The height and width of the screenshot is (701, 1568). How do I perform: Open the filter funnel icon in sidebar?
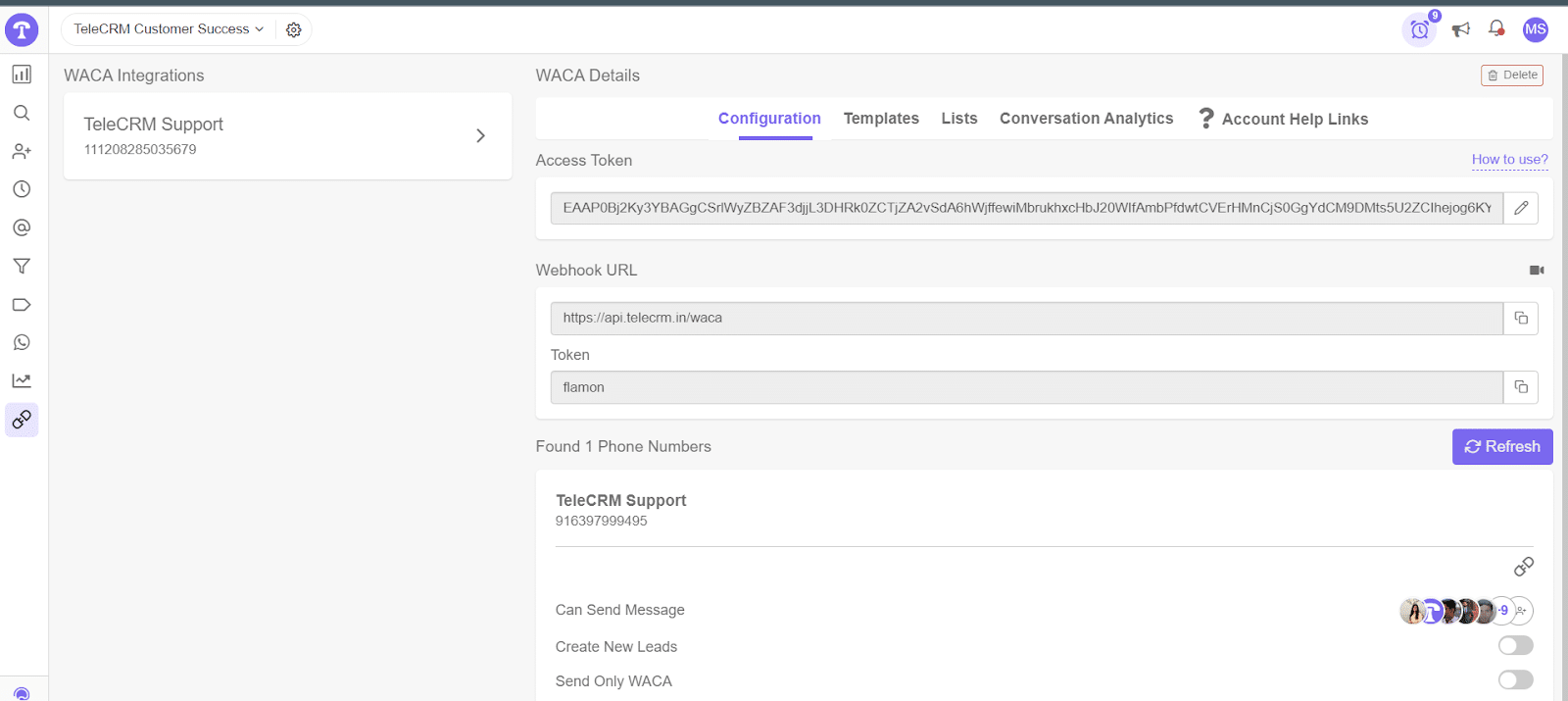[x=22, y=266]
